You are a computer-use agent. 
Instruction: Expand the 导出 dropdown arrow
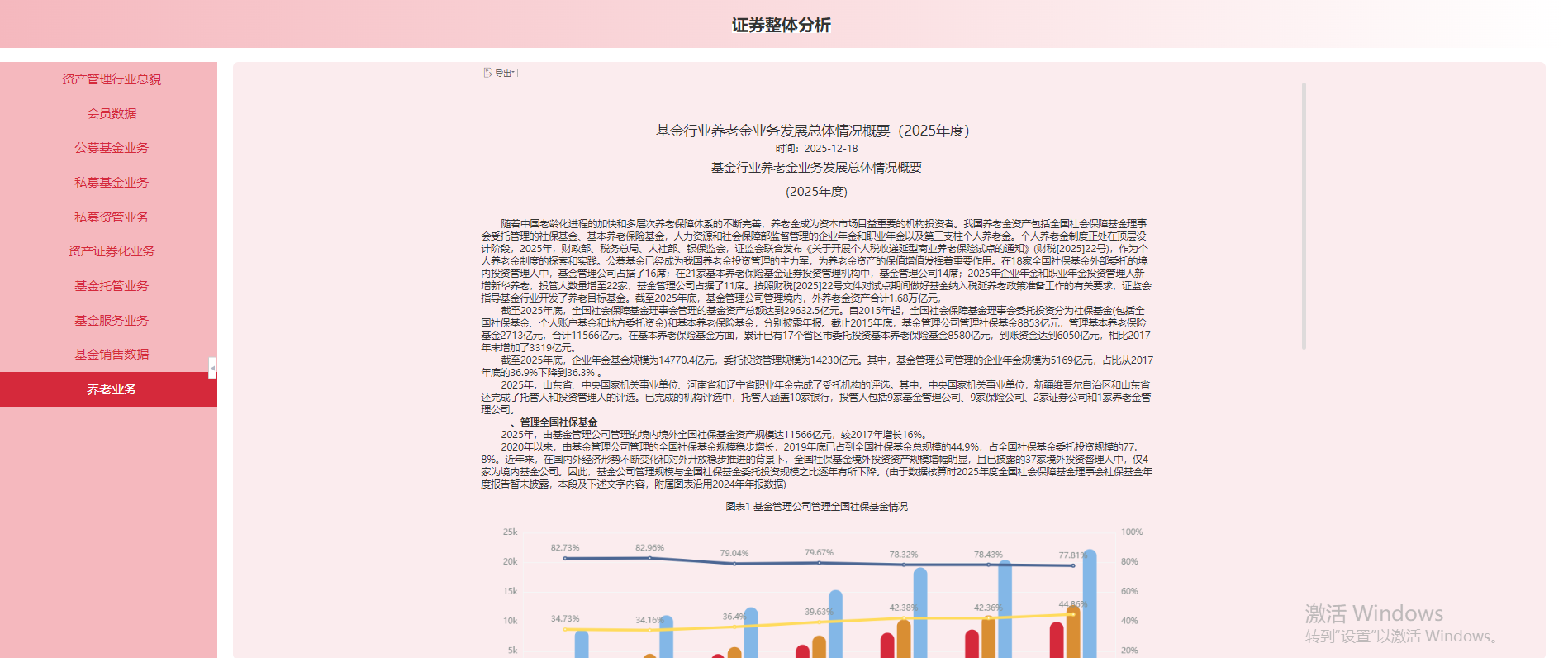coord(513,73)
